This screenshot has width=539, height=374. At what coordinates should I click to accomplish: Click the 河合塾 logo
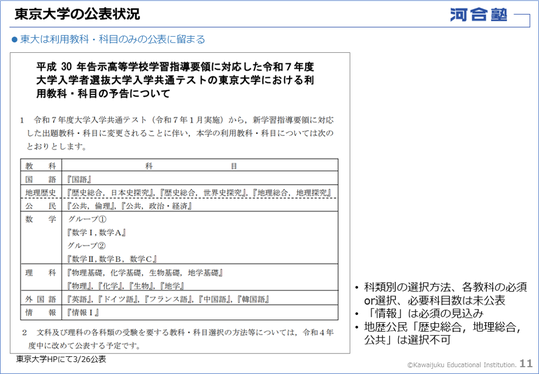(x=478, y=15)
